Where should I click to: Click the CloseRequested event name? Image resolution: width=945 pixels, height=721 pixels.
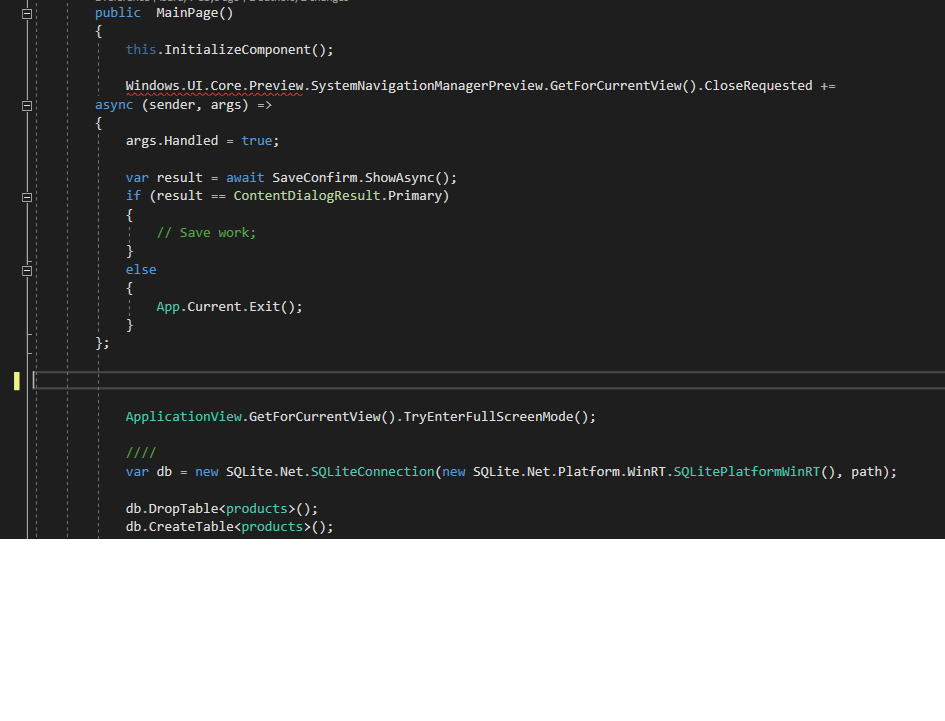click(x=758, y=86)
